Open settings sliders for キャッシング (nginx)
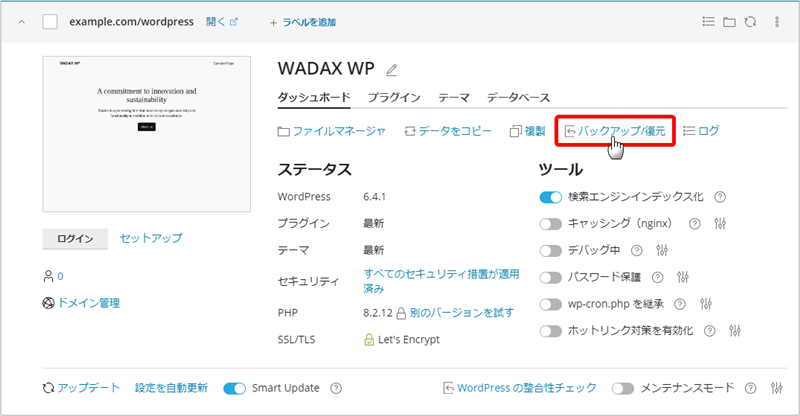The image size is (800, 416). pos(720,224)
